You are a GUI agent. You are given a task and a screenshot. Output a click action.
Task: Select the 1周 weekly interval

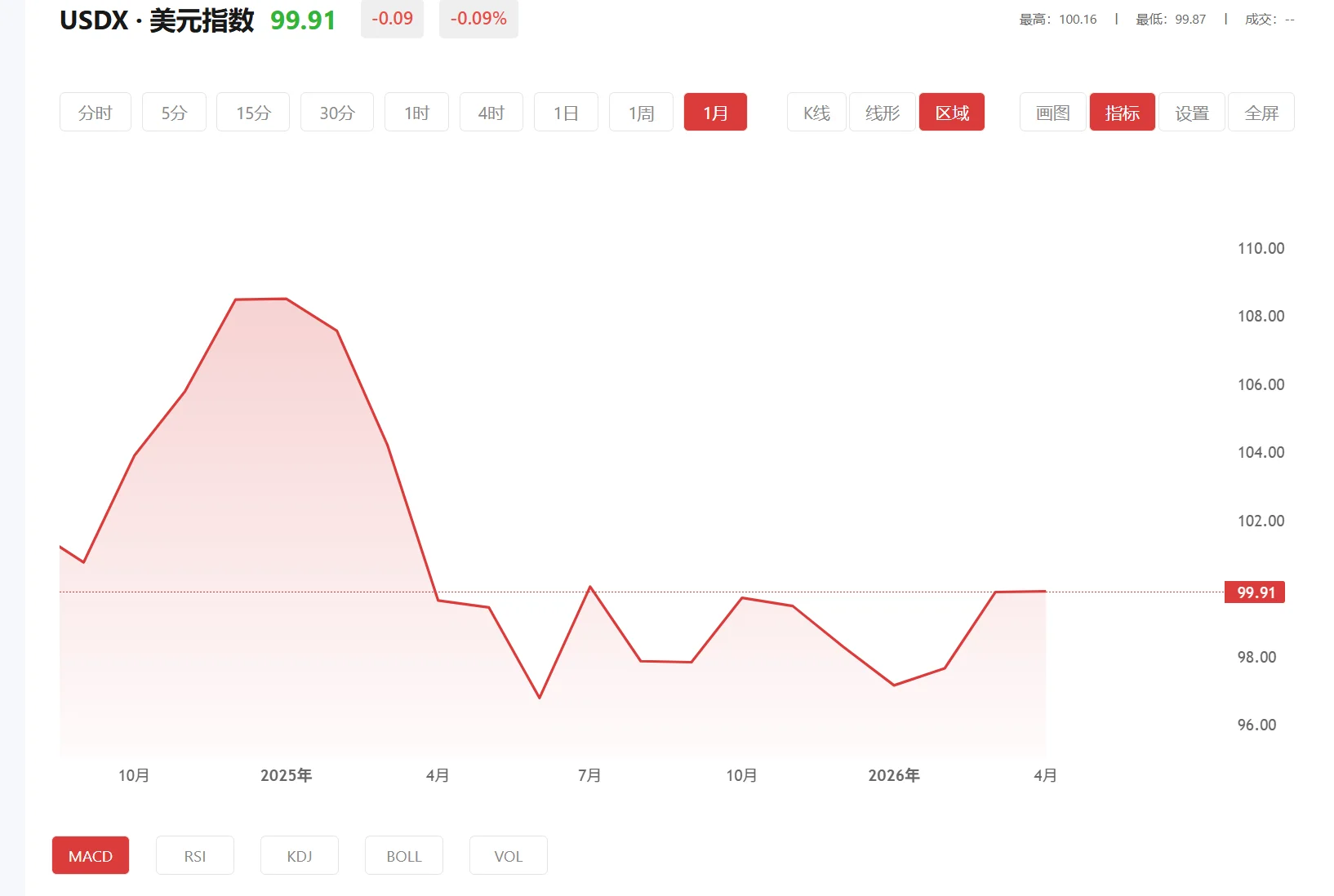(641, 113)
